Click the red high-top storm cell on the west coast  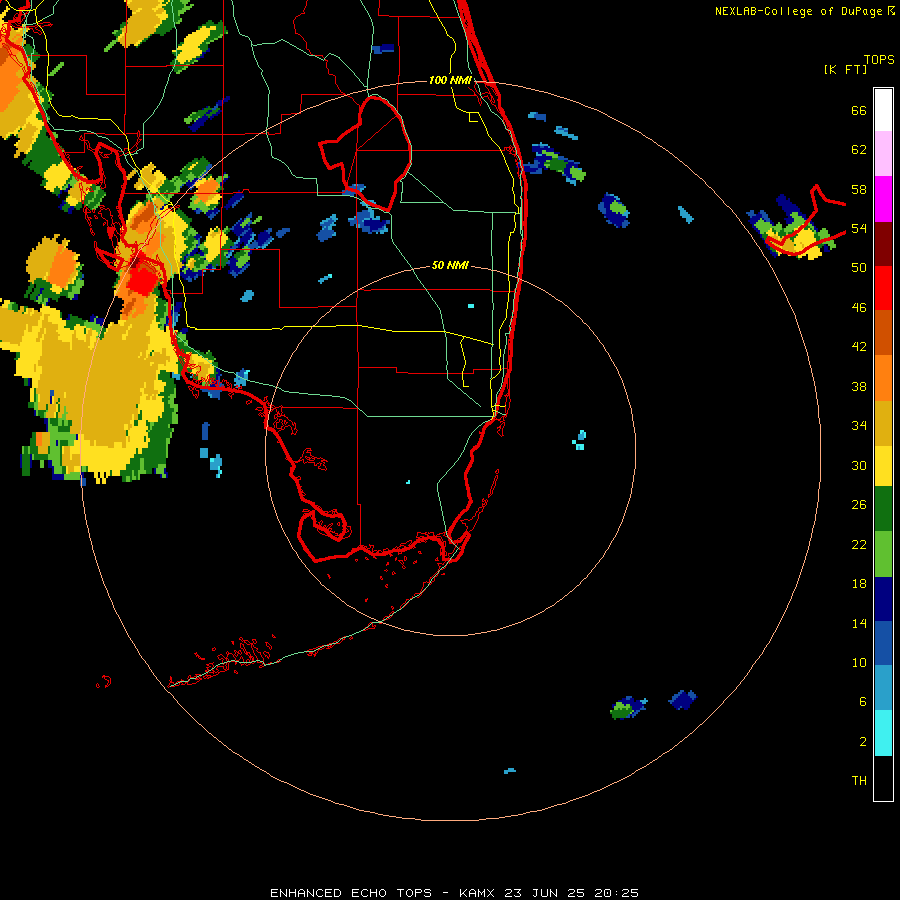tap(142, 280)
